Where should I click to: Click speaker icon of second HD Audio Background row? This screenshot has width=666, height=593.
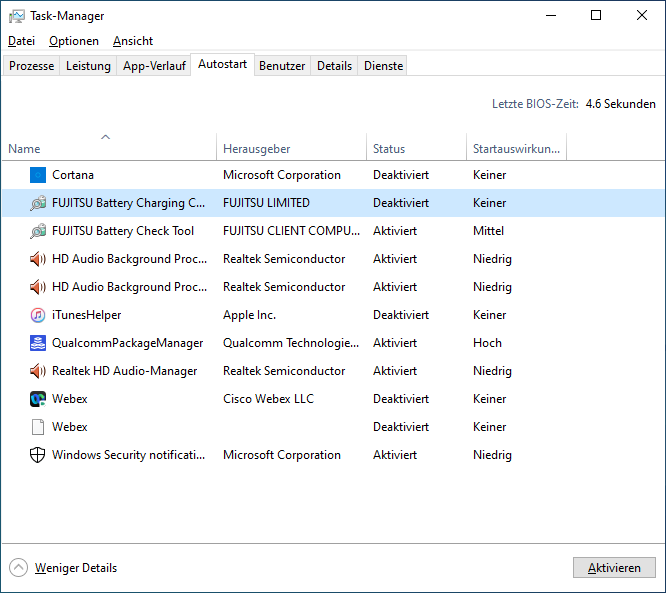coord(38,287)
